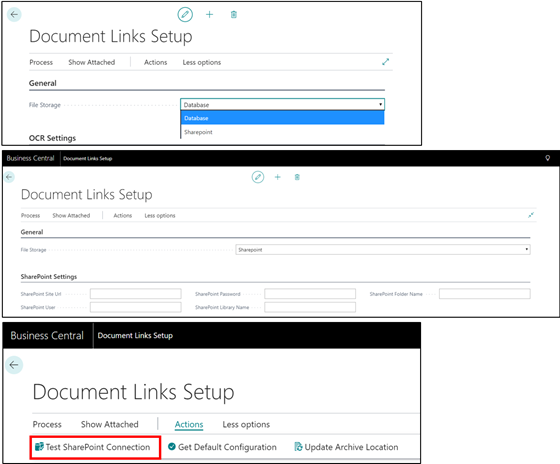Viewport: 560px width, 464px height.
Task: Click Document Links Setup breadcrumb in bottom header
Action: [135, 335]
